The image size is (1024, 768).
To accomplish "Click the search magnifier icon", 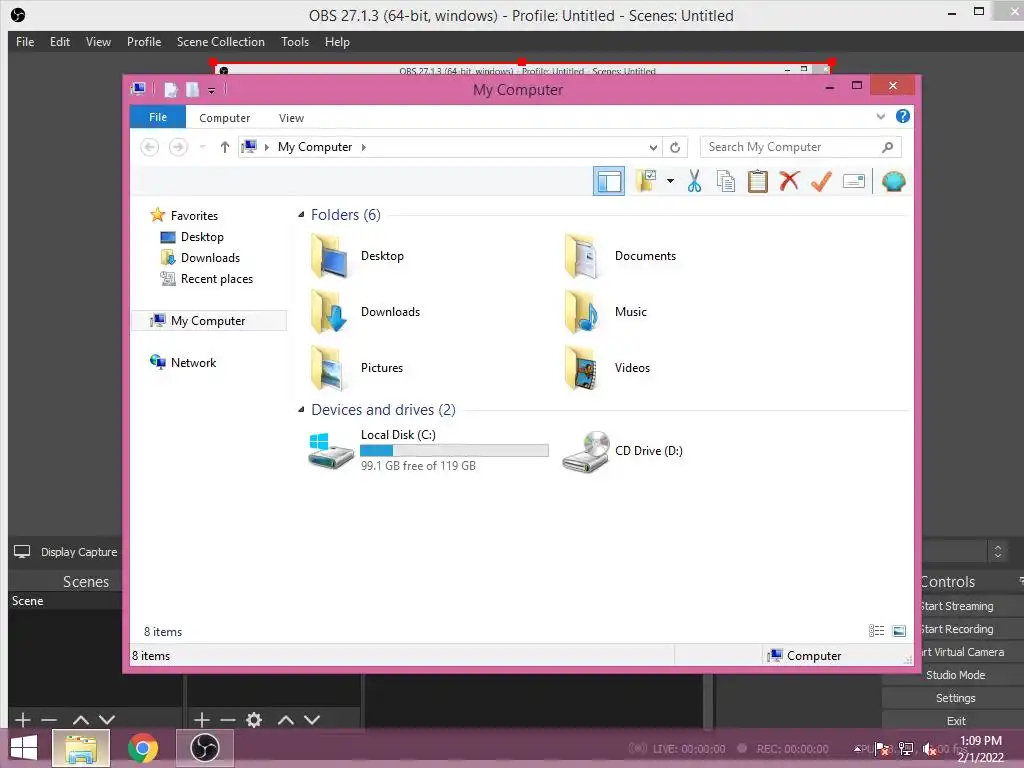I will click(x=887, y=147).
